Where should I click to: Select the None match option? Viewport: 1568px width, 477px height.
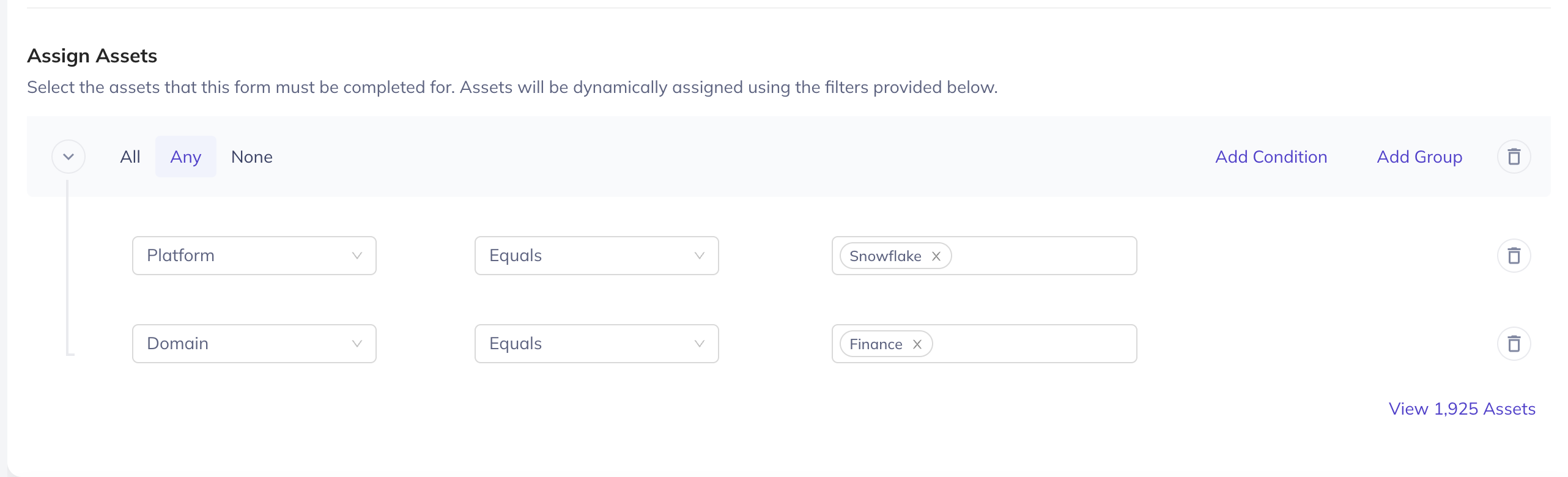[x=251, y=157]
